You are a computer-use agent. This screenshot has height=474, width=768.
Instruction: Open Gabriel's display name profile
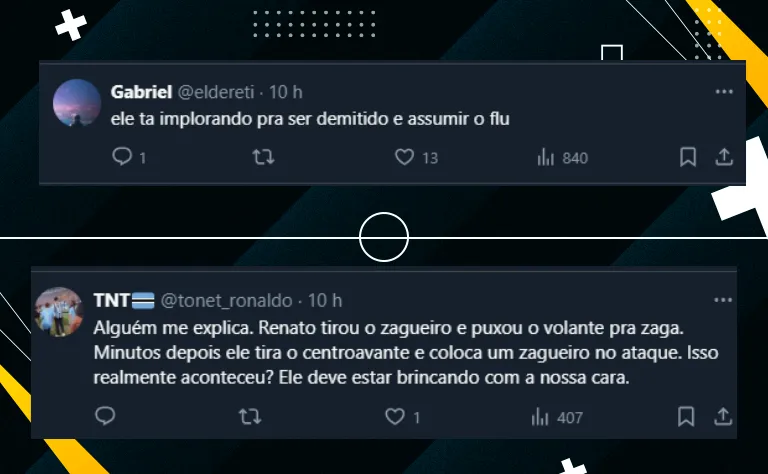click(x=141, y=92)
